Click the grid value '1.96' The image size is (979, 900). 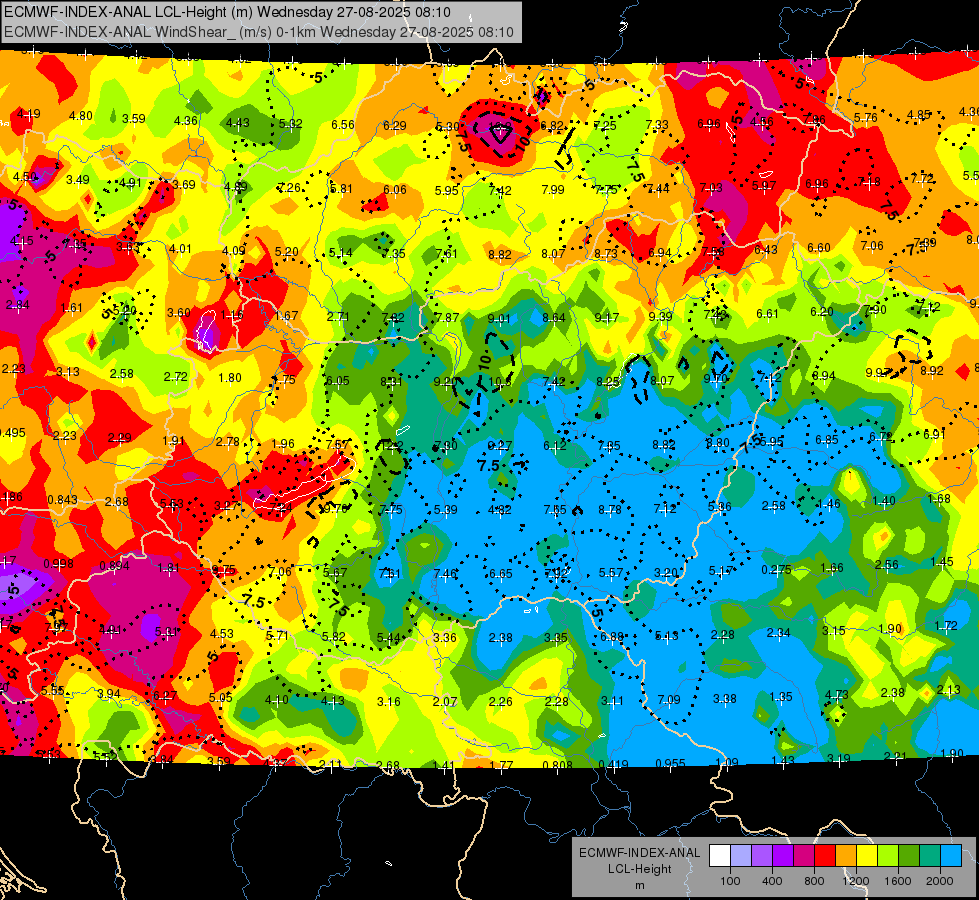(x=283, y=444)
